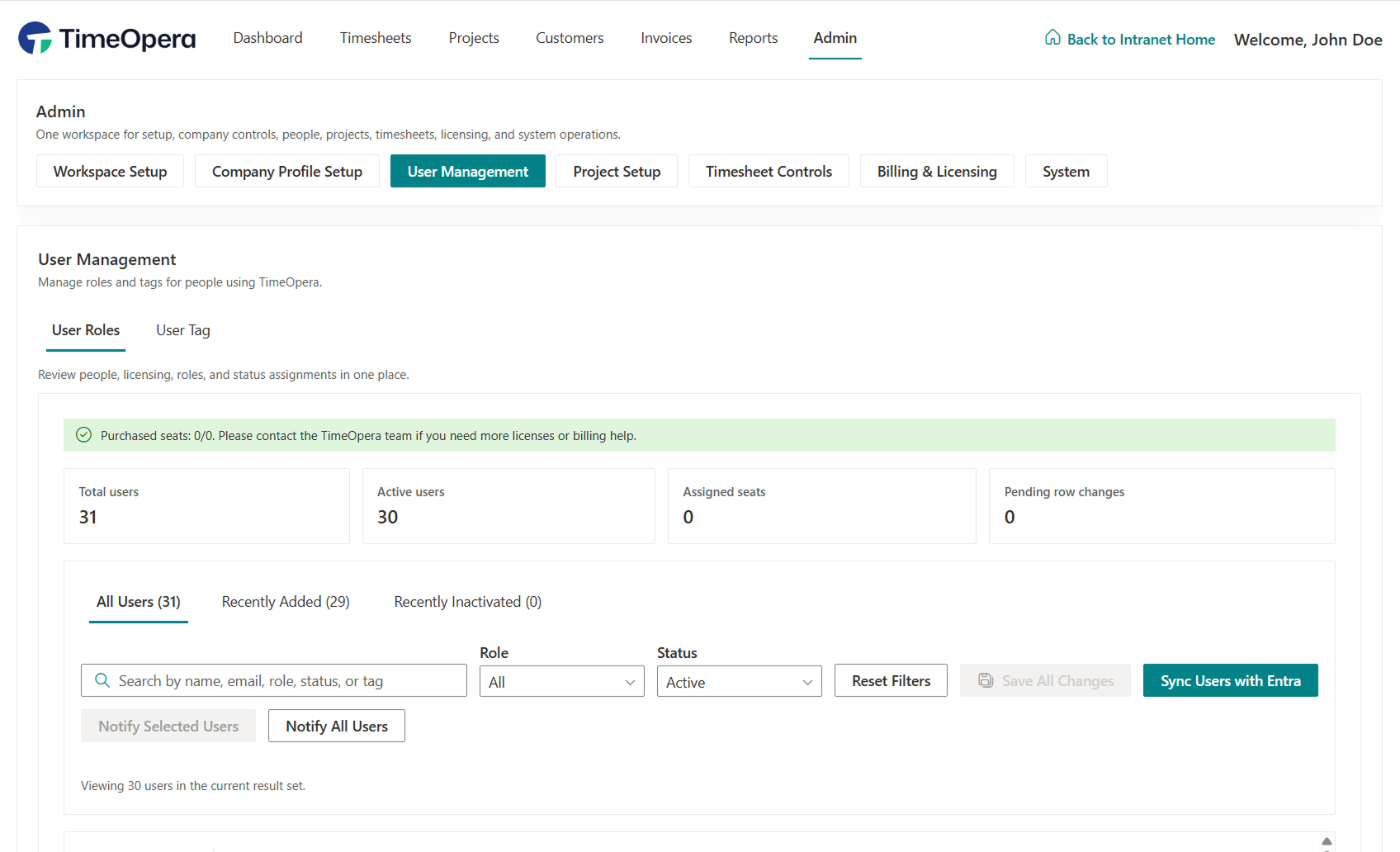Click Sync Users with Entra button
Viewport: 1400px width, 852px height.
pyautogui.click(x=1230, y=680)
